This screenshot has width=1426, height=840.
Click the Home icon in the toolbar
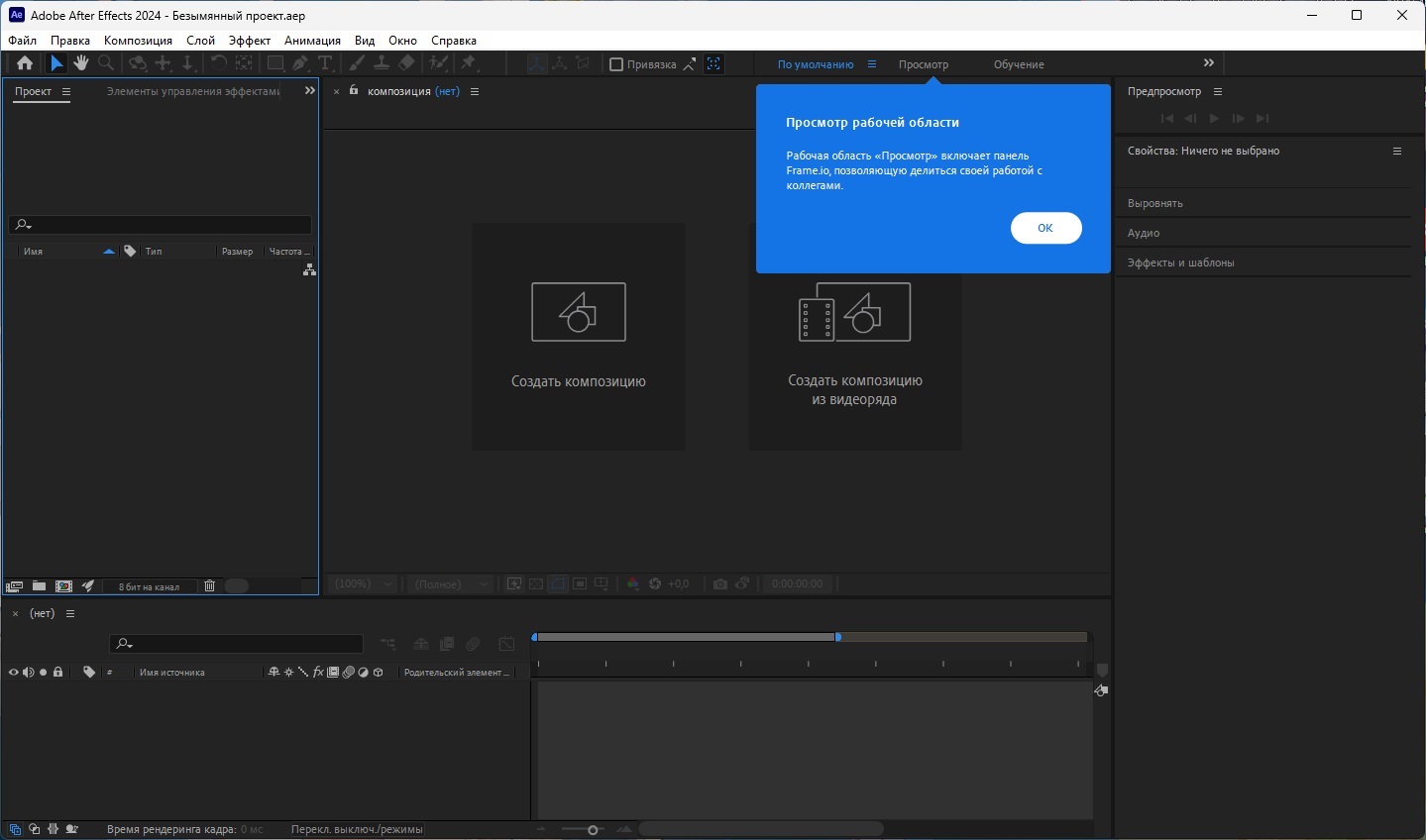[x=25, y=63]
